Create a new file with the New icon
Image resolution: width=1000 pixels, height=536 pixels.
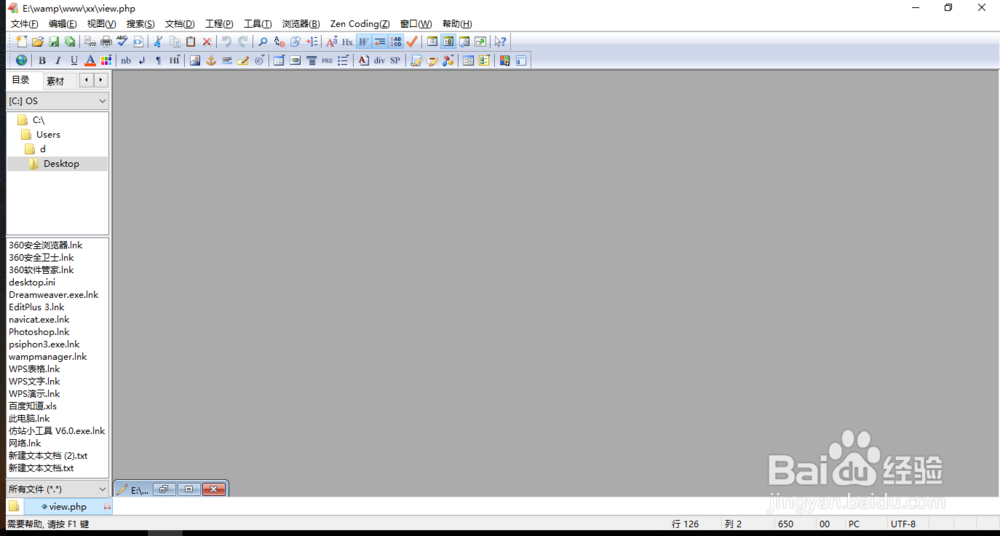pos(22,42)
